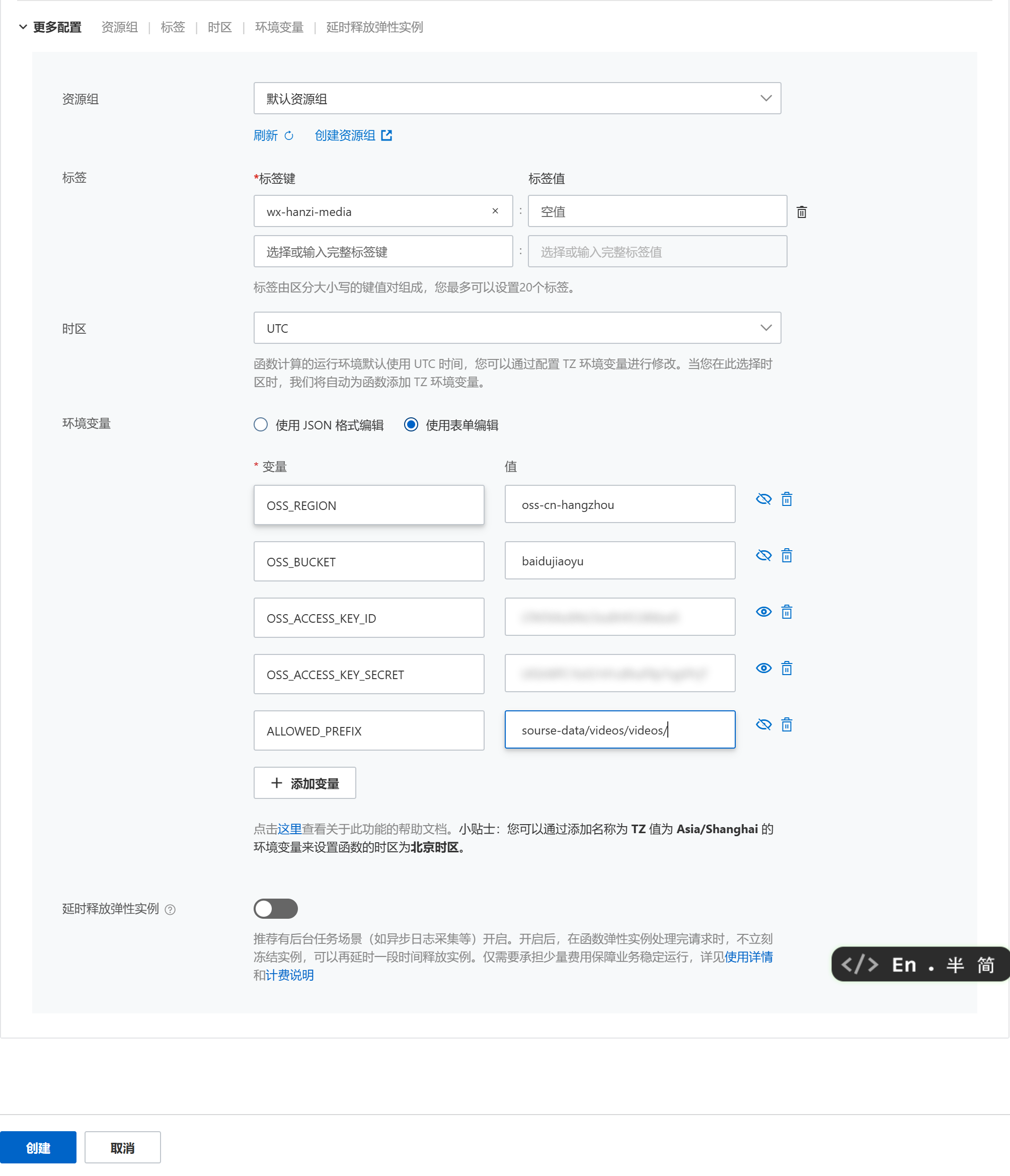Delete the ALLOWED_PREFIX variable

tap(787, 724)
